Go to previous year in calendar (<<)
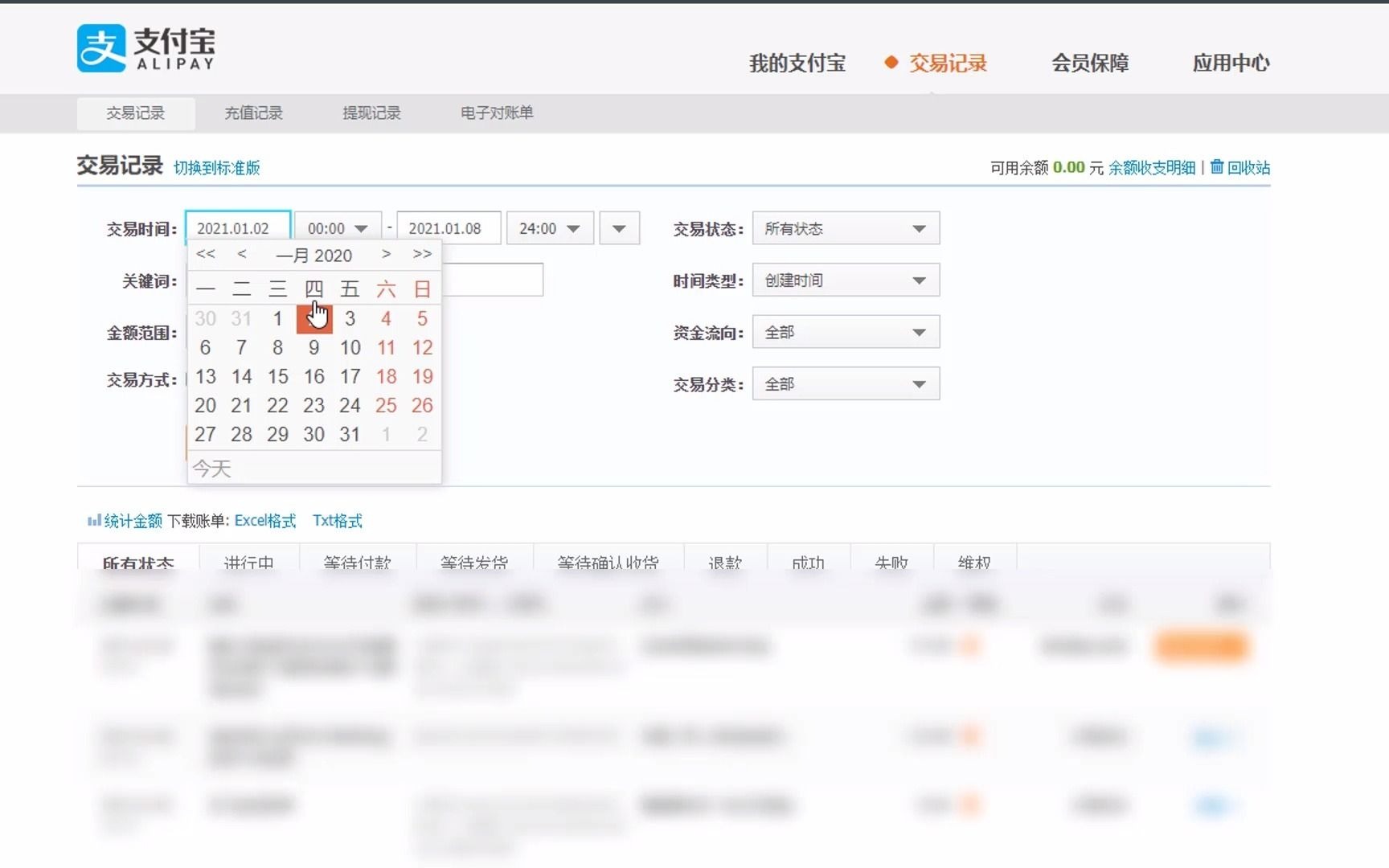Image resolution: width=1389 pixels, height=868 pixels. 206,254
